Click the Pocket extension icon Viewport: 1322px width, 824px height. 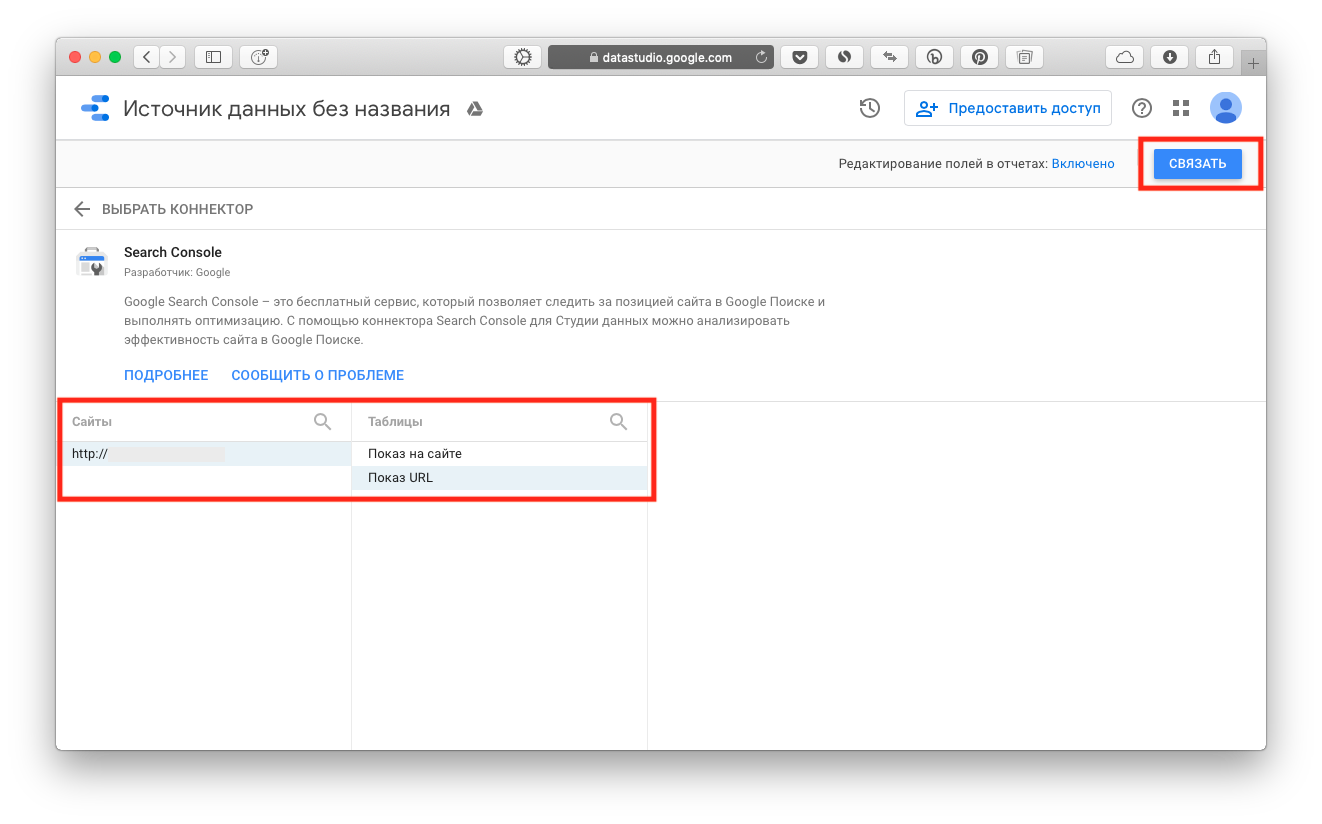coord(799,57)
